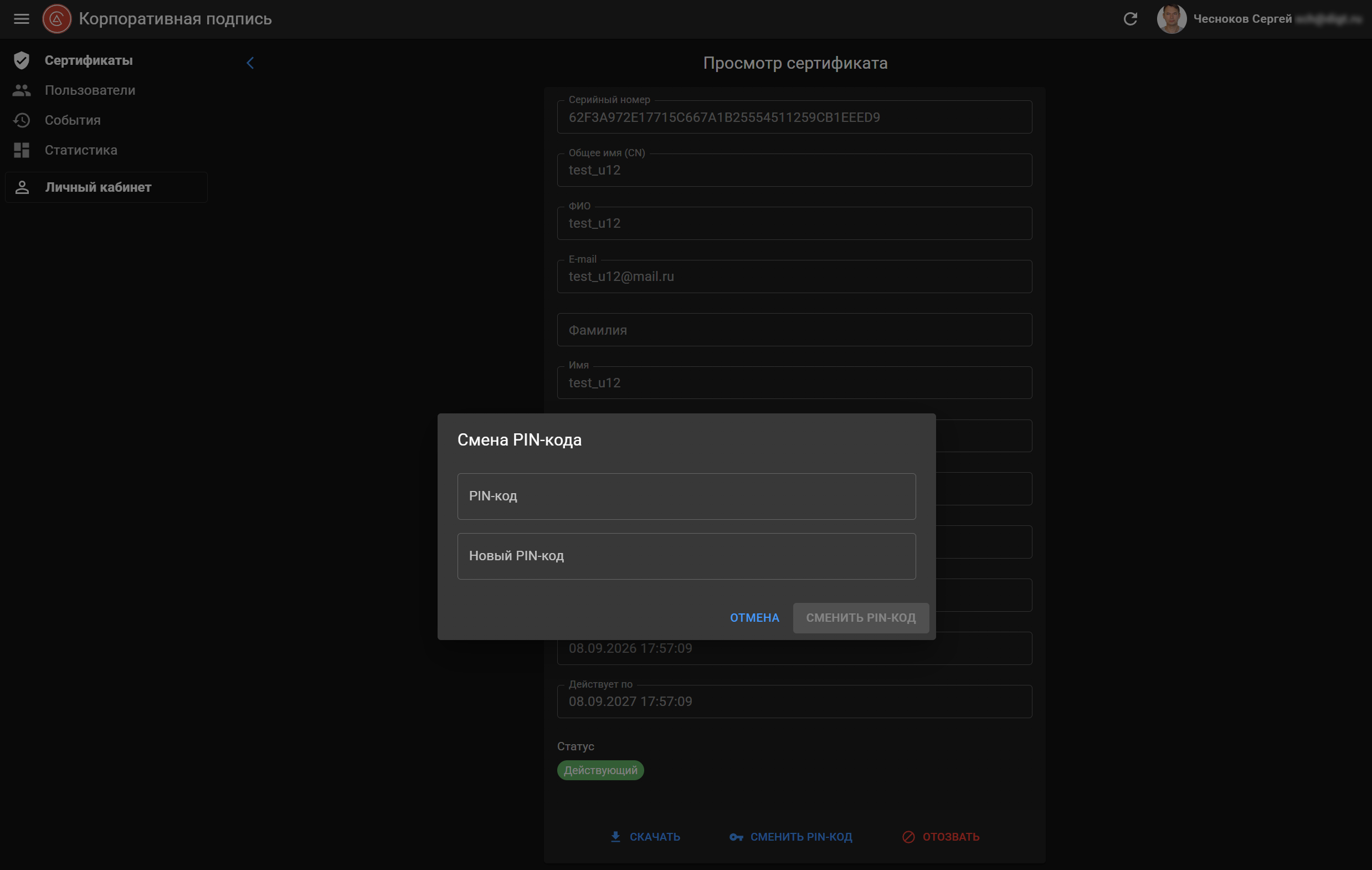The width and height of the screenshot is (1372, 870).
Task: Confirm with СМЕНИТЬ PIN-КОД dialog button
Action: (x=860, y=617)
